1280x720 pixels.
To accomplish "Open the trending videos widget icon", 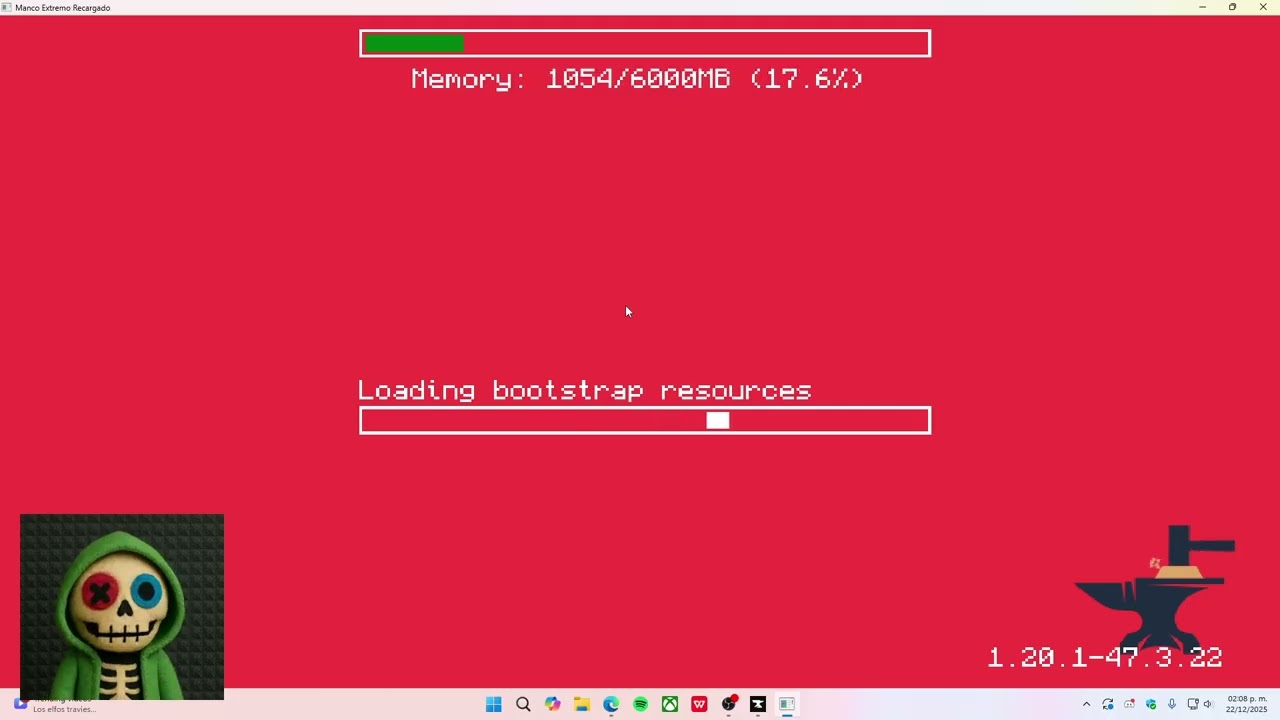I will click(x=20, y=704).
